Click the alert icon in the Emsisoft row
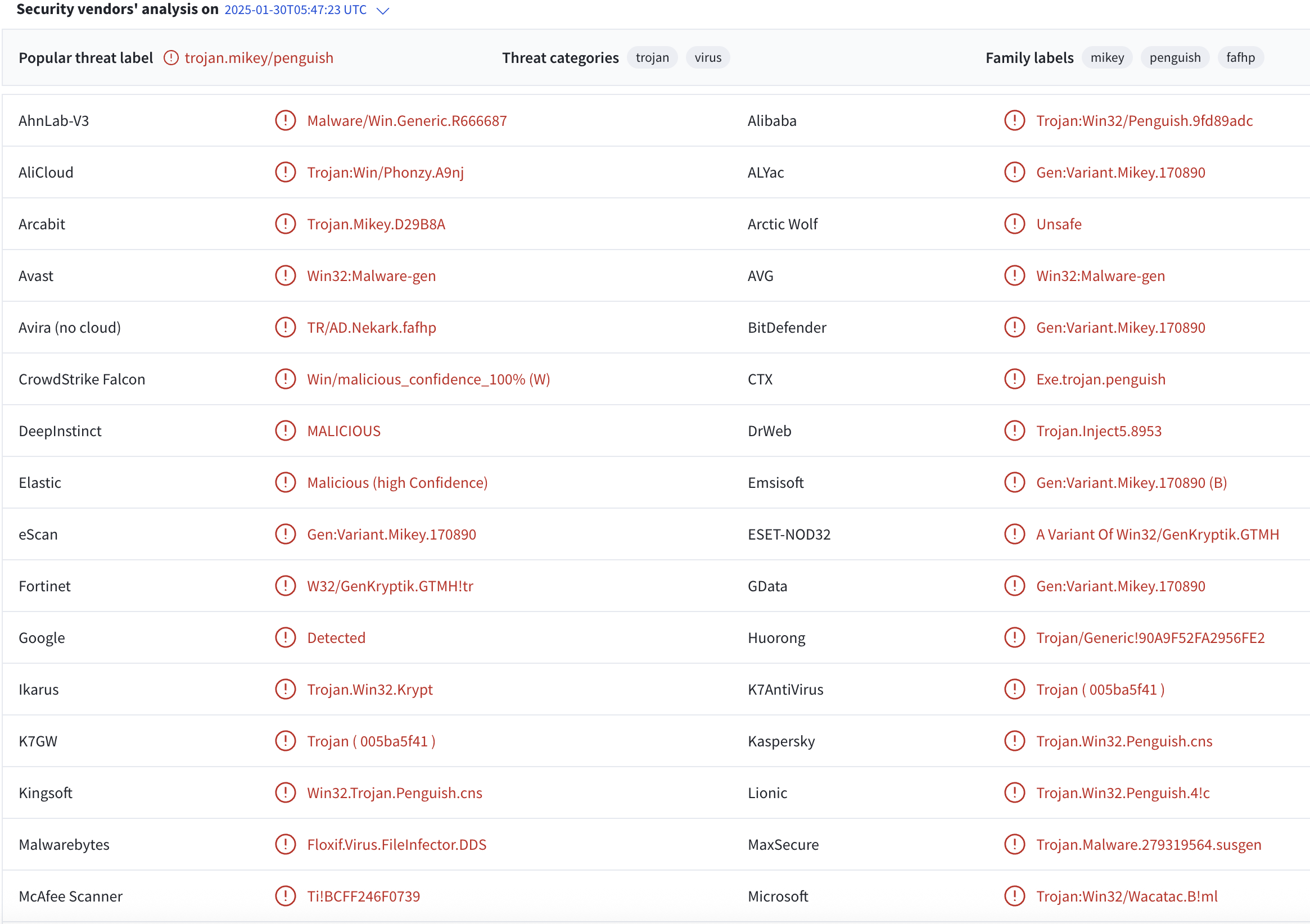 click(1014, 483)
